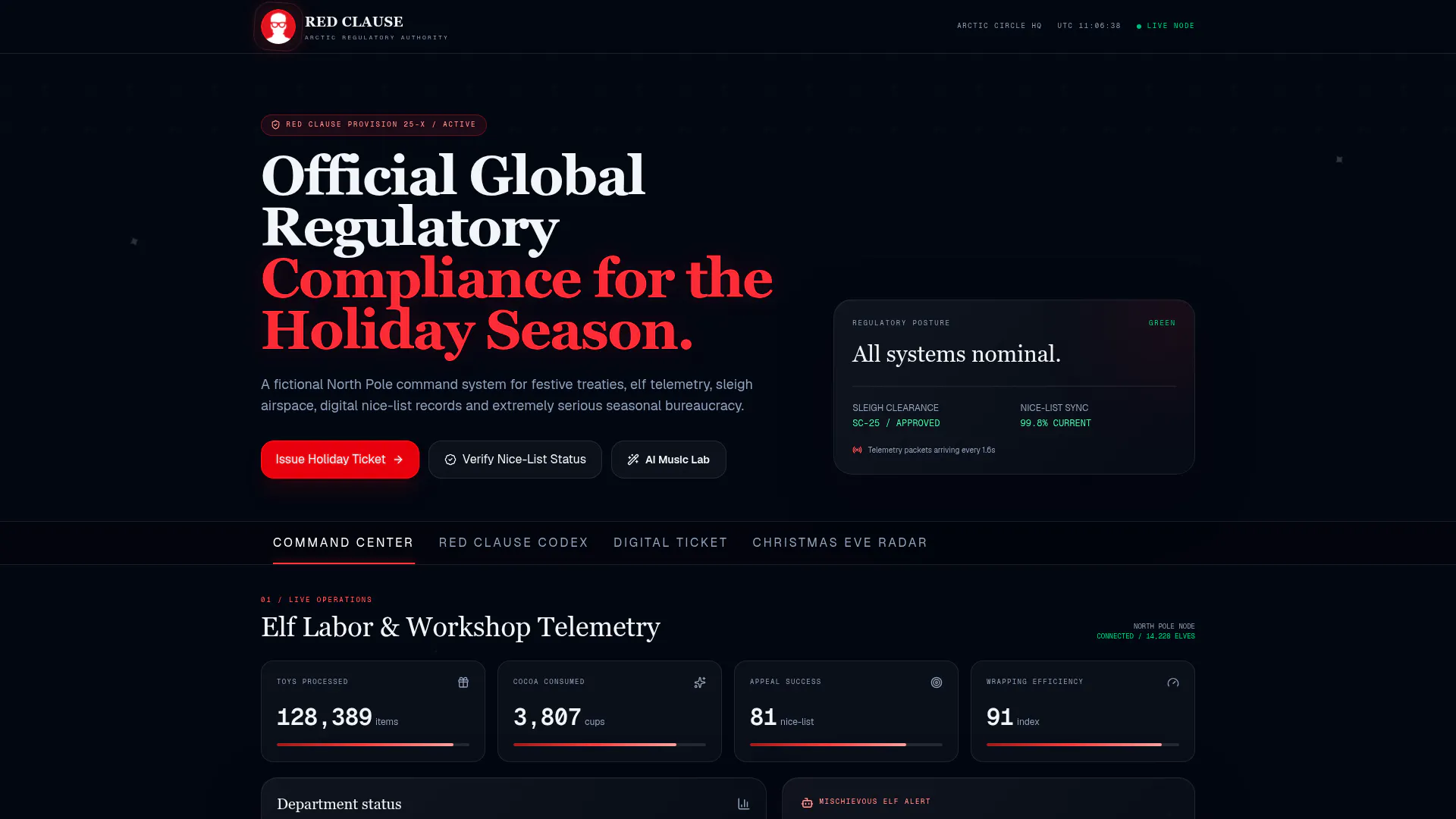1456x819 pixels.
Task: Click the Issue Holiday Ticket button
Action: [340, 460]
